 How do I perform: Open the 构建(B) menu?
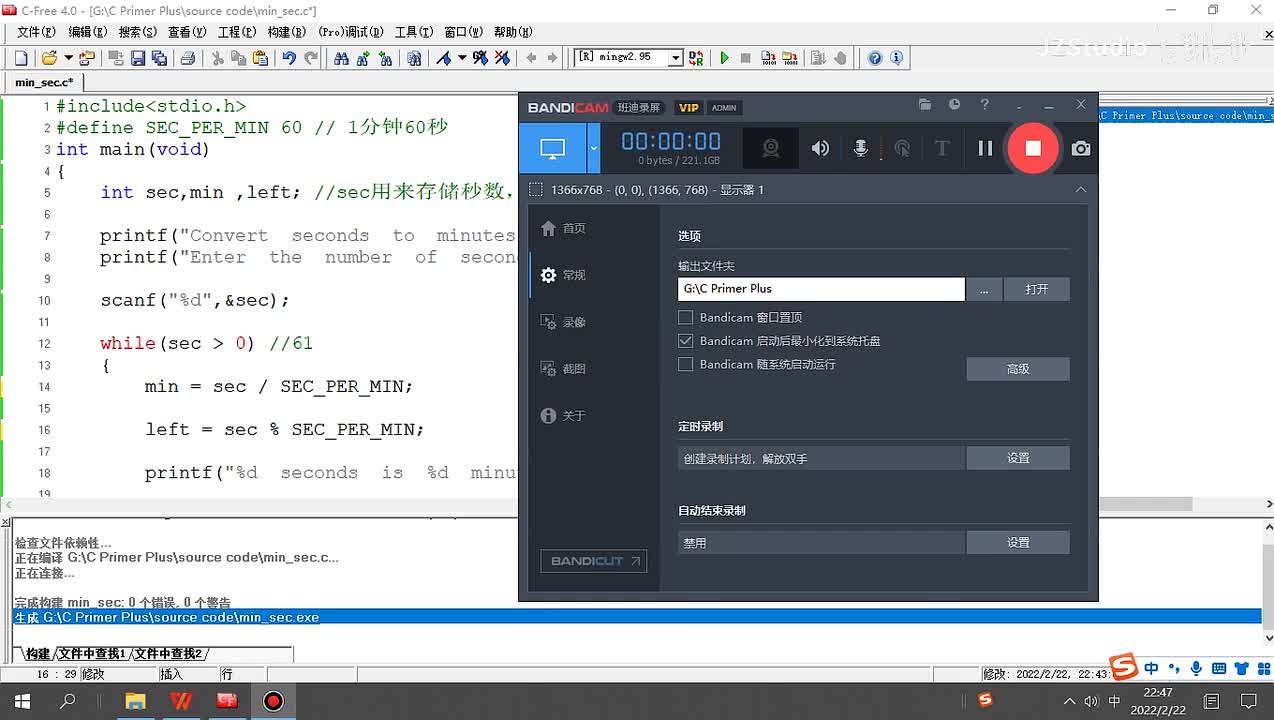286,32
